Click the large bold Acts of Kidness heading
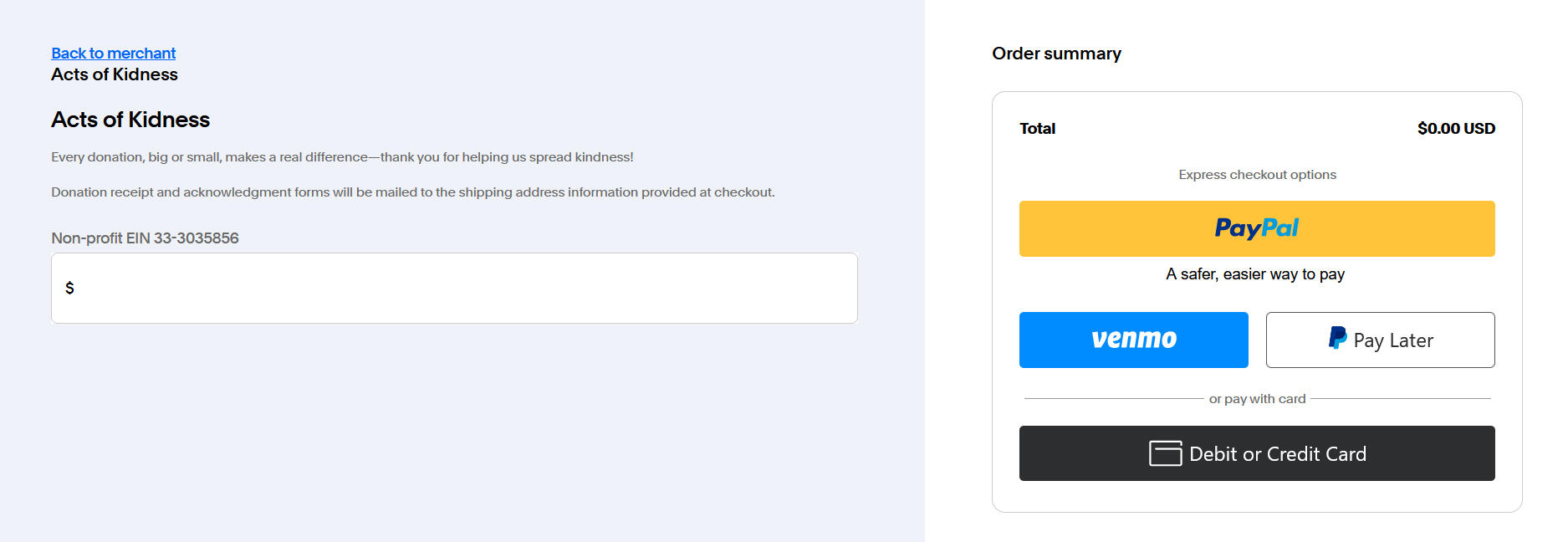Image resolution: width=1568 pixels, height=542 pixels. [x=130, y=120]
